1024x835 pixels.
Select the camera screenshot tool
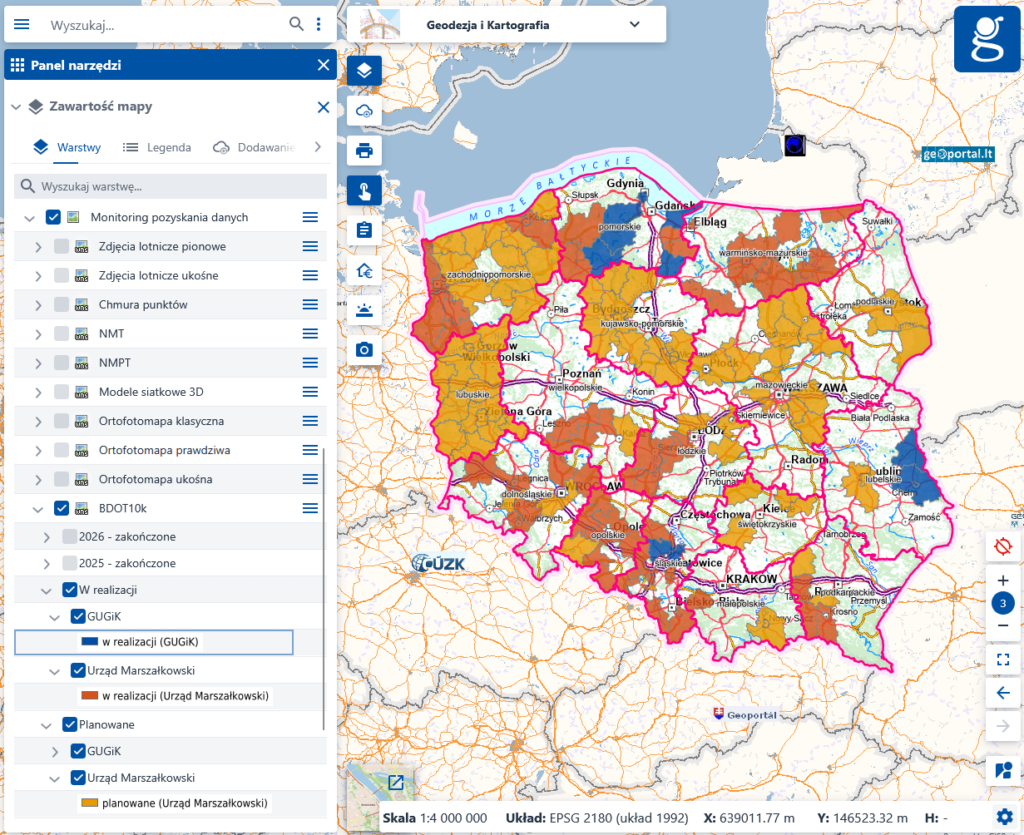364,350
